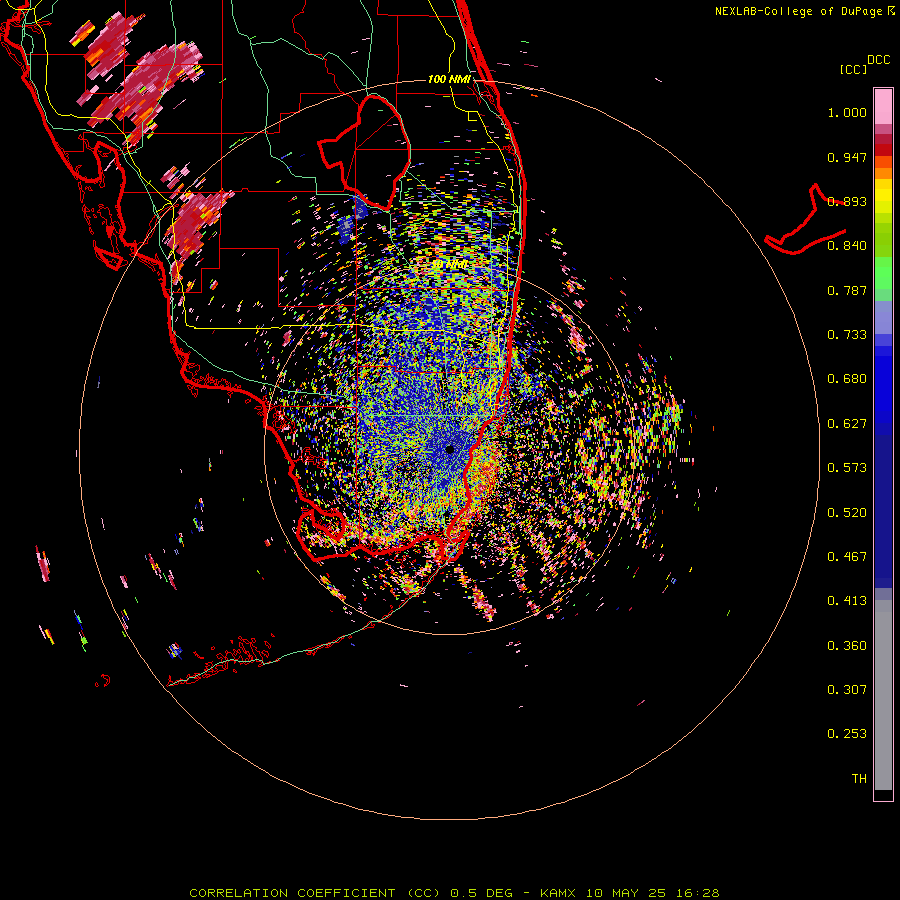900x900 pixels.
Task: Click the 16:28 timestamp in the caption
Action: [x=697, y=893]
